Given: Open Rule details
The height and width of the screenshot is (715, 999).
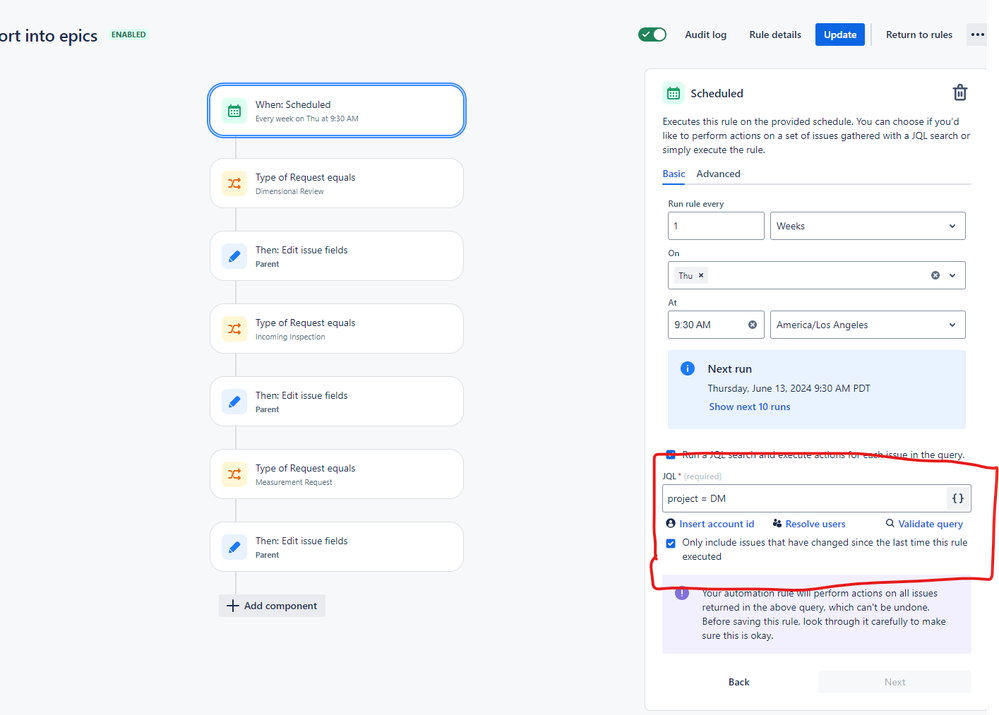Looking at the screenshot, I should (x=775, y=34).
